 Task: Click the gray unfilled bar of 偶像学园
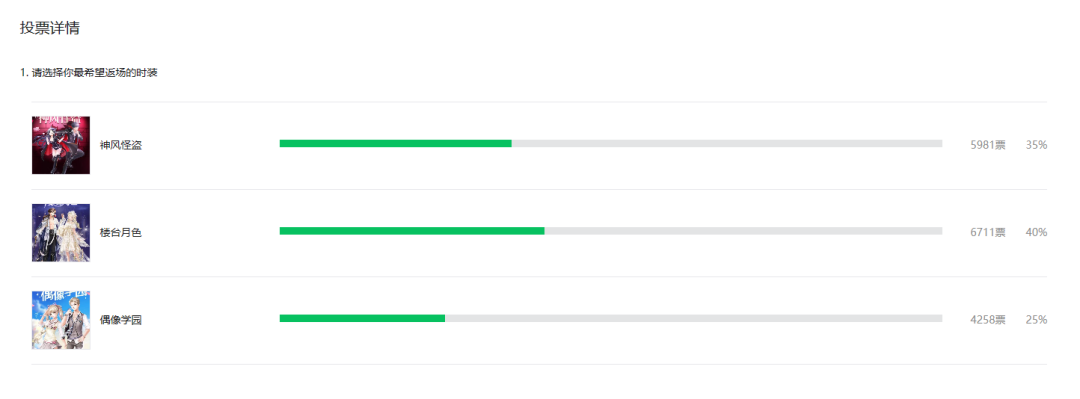tap(694, 318)
